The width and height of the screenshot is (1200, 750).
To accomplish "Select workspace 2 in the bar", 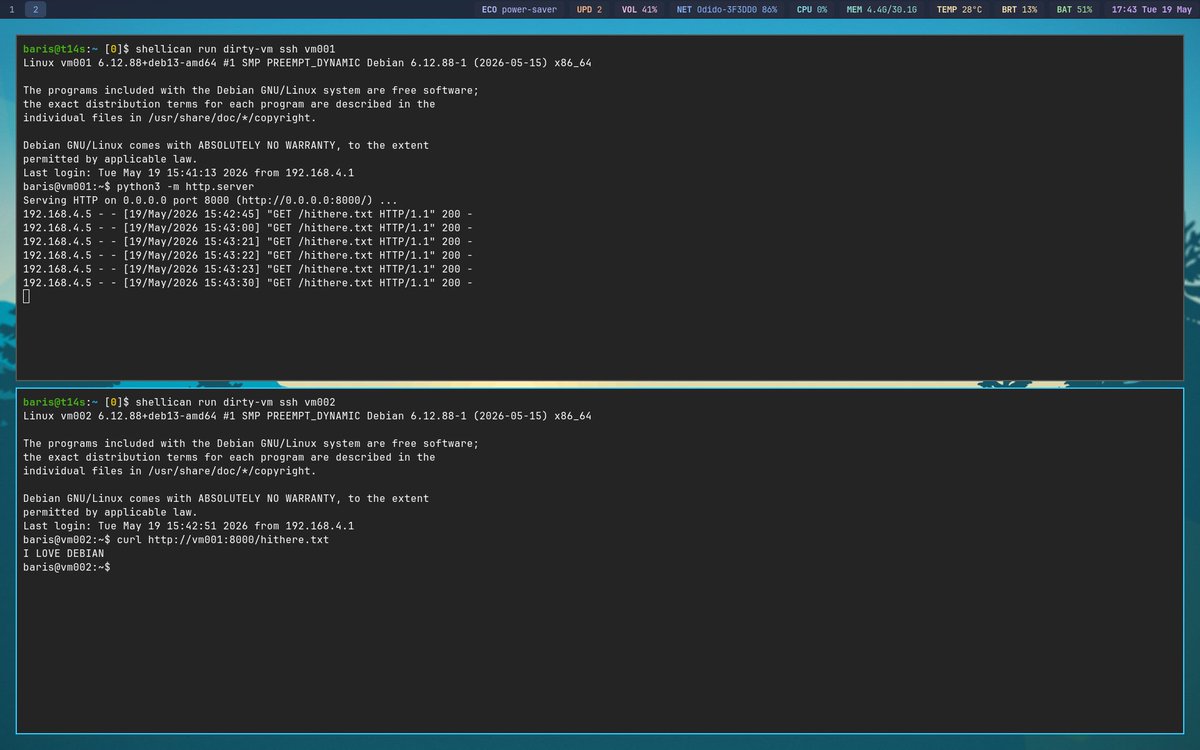I will coord(36,9).
